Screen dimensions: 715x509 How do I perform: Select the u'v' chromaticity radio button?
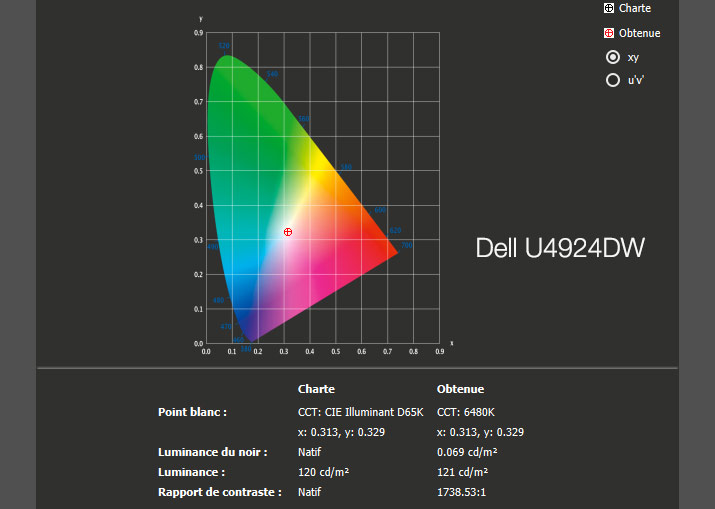coord(613,80)
